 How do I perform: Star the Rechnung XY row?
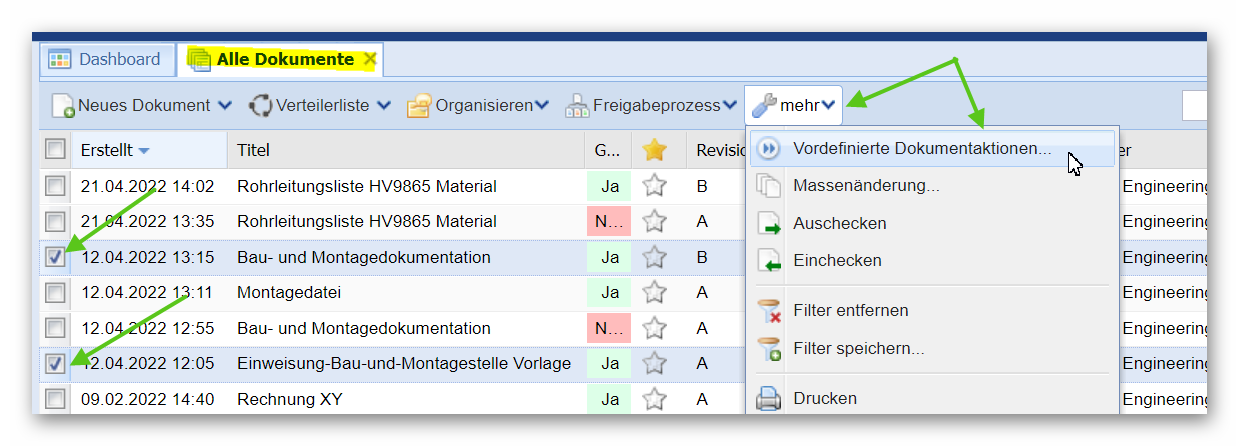655,398
